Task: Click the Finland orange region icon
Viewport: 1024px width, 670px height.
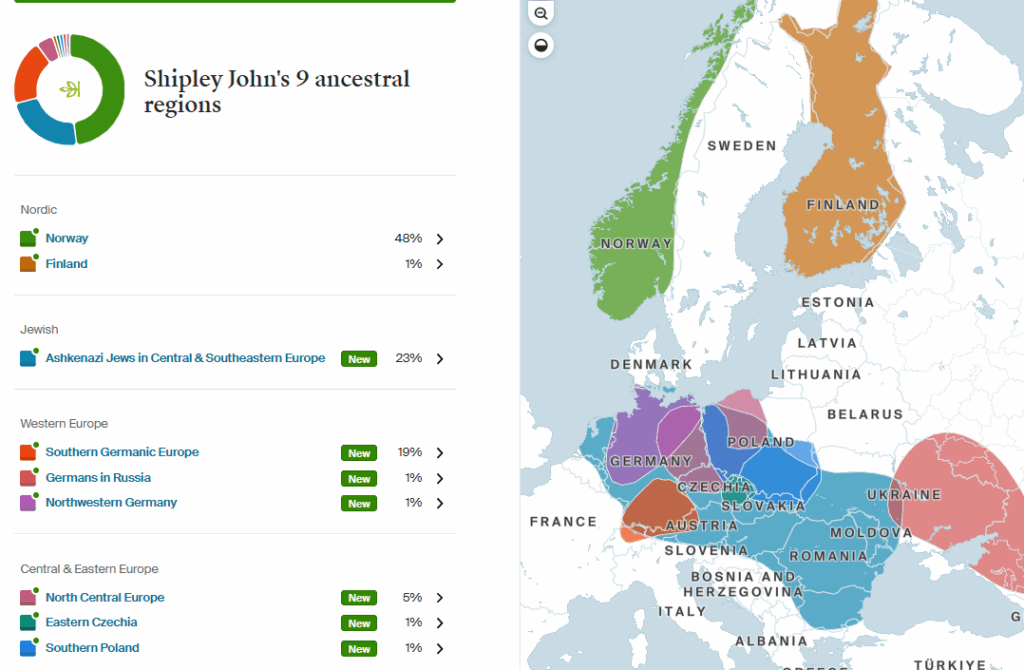Action: [x=28, y=265]
